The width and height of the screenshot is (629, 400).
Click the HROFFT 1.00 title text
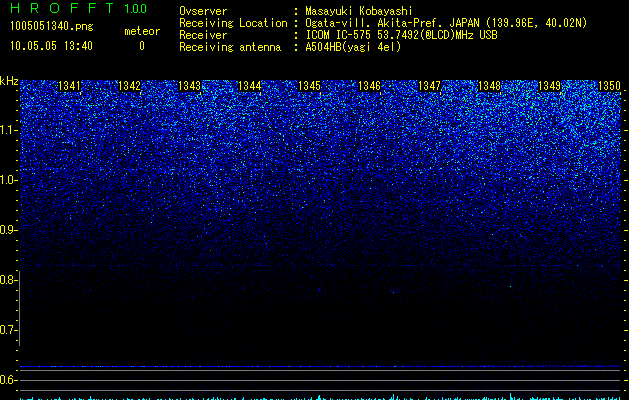tap(78, 8)
